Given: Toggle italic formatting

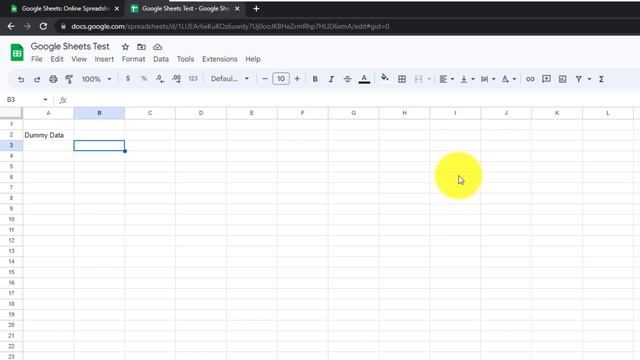Looking at the screenshot, I should click(x=331, y=79).
